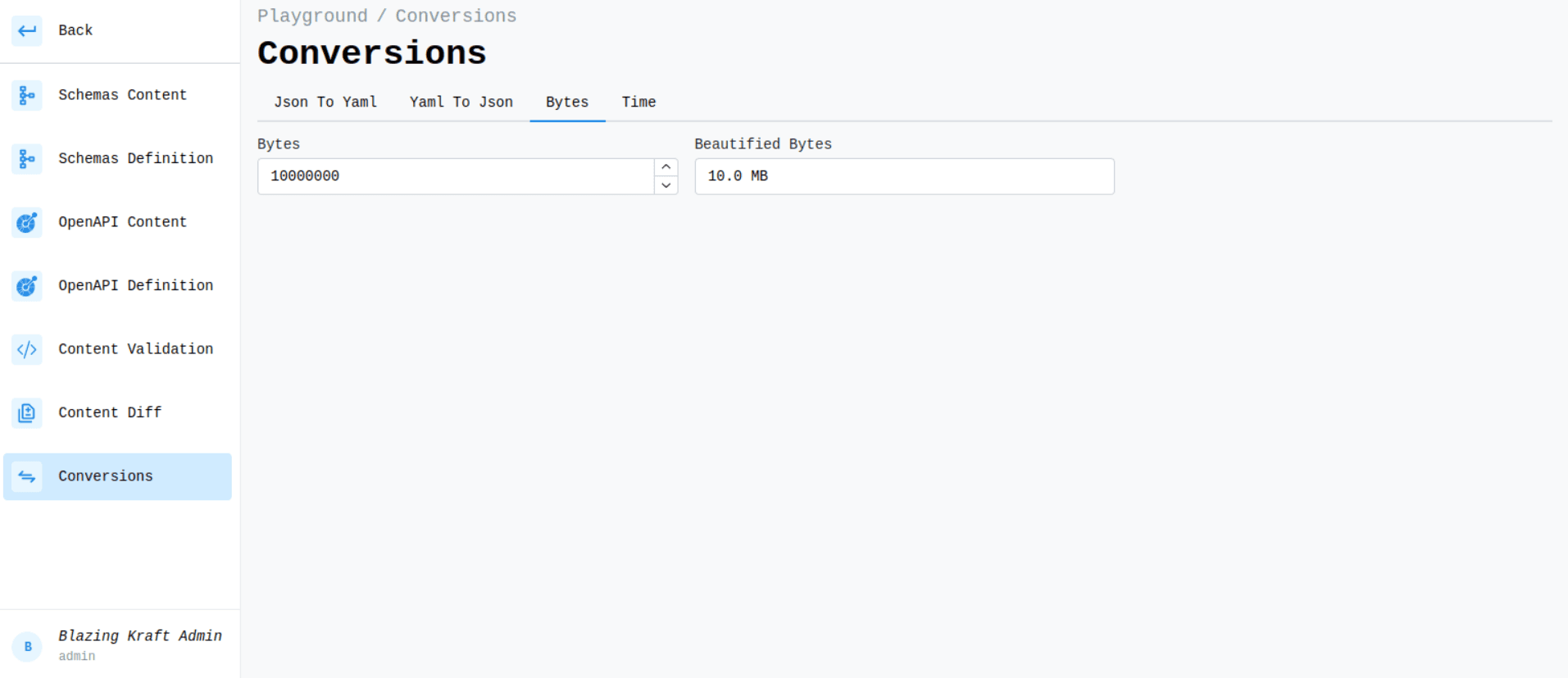Select the Bytes tab

coord(567,102)
